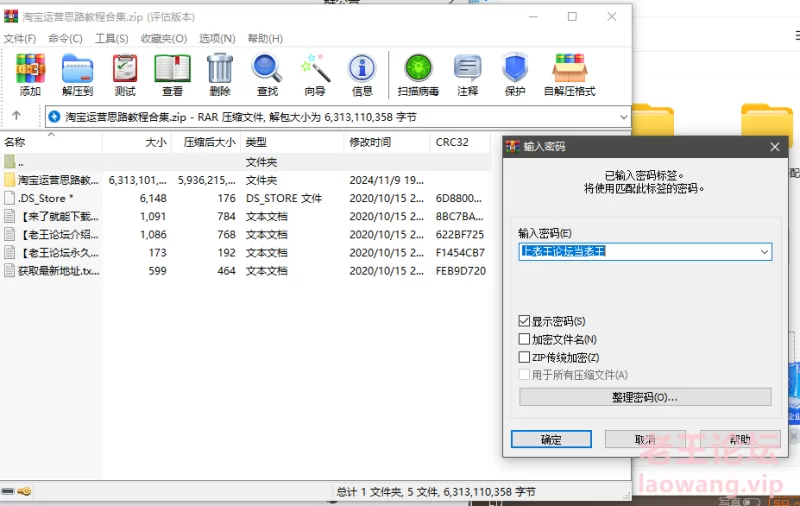The image size is (800, 506).
Task: Select the parent folder ".." icon
Action: tap(9, 162)
